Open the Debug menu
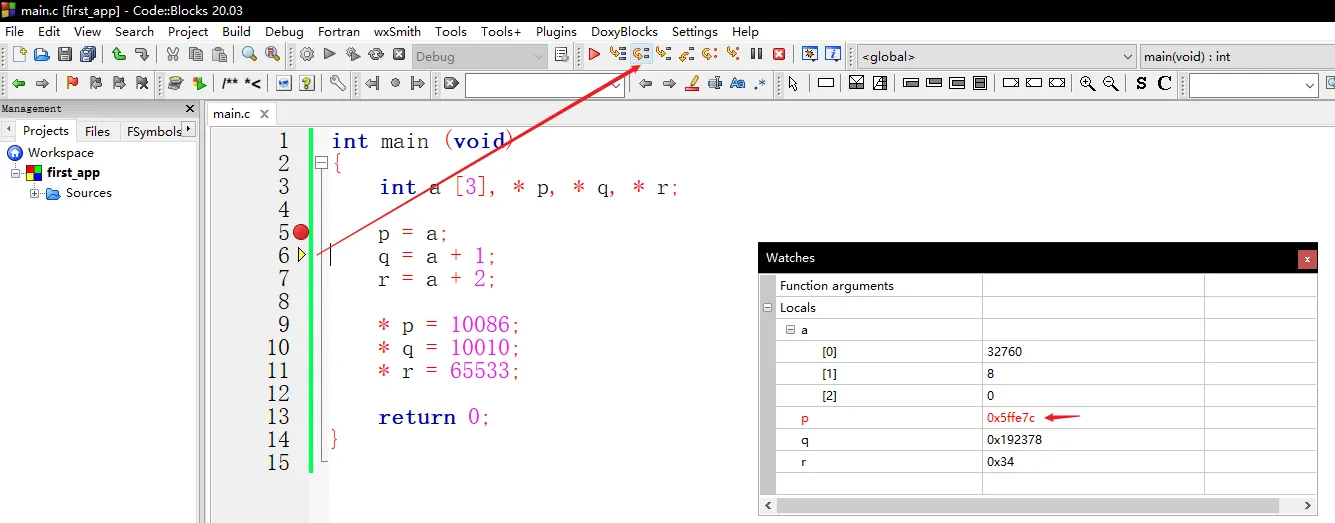This screenshot has height=523, width=1335. point(284,31)
